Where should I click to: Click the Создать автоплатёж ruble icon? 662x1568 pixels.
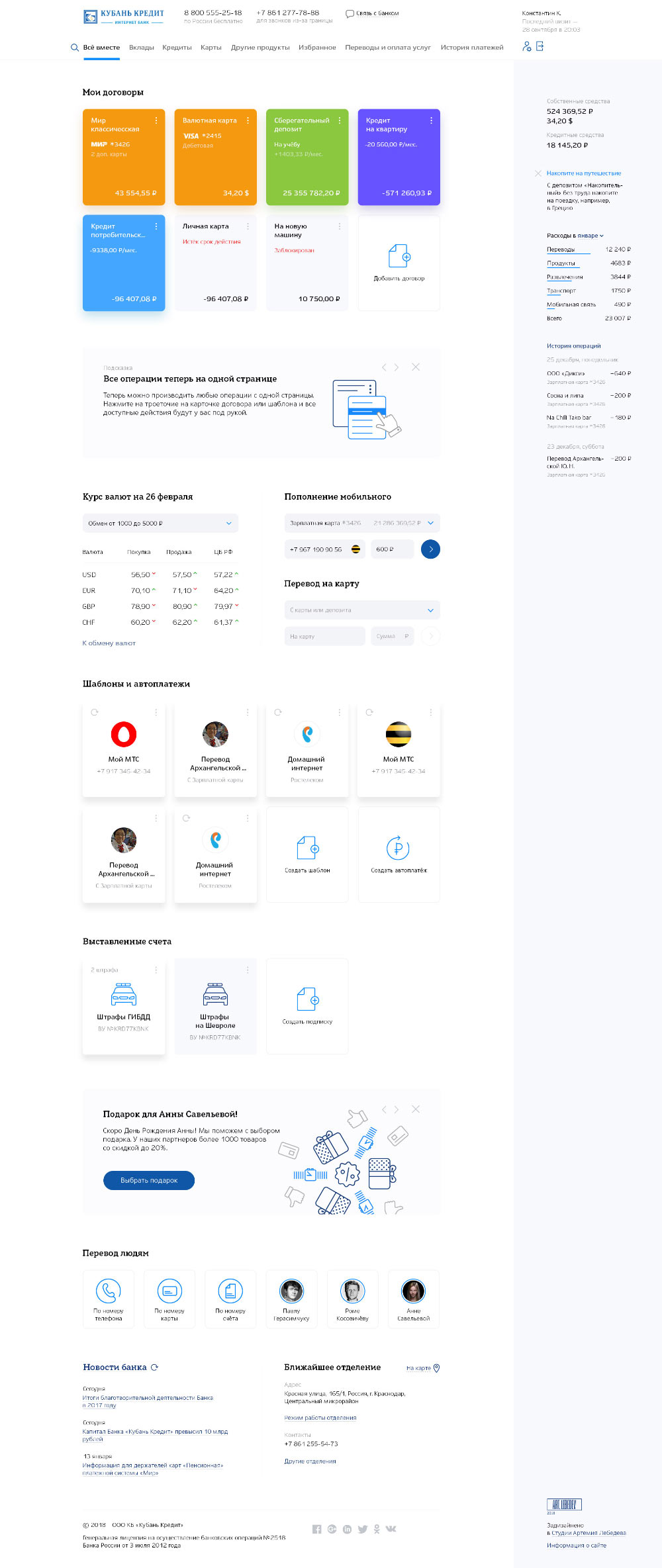pyautogui.click(x=399, y=848)
